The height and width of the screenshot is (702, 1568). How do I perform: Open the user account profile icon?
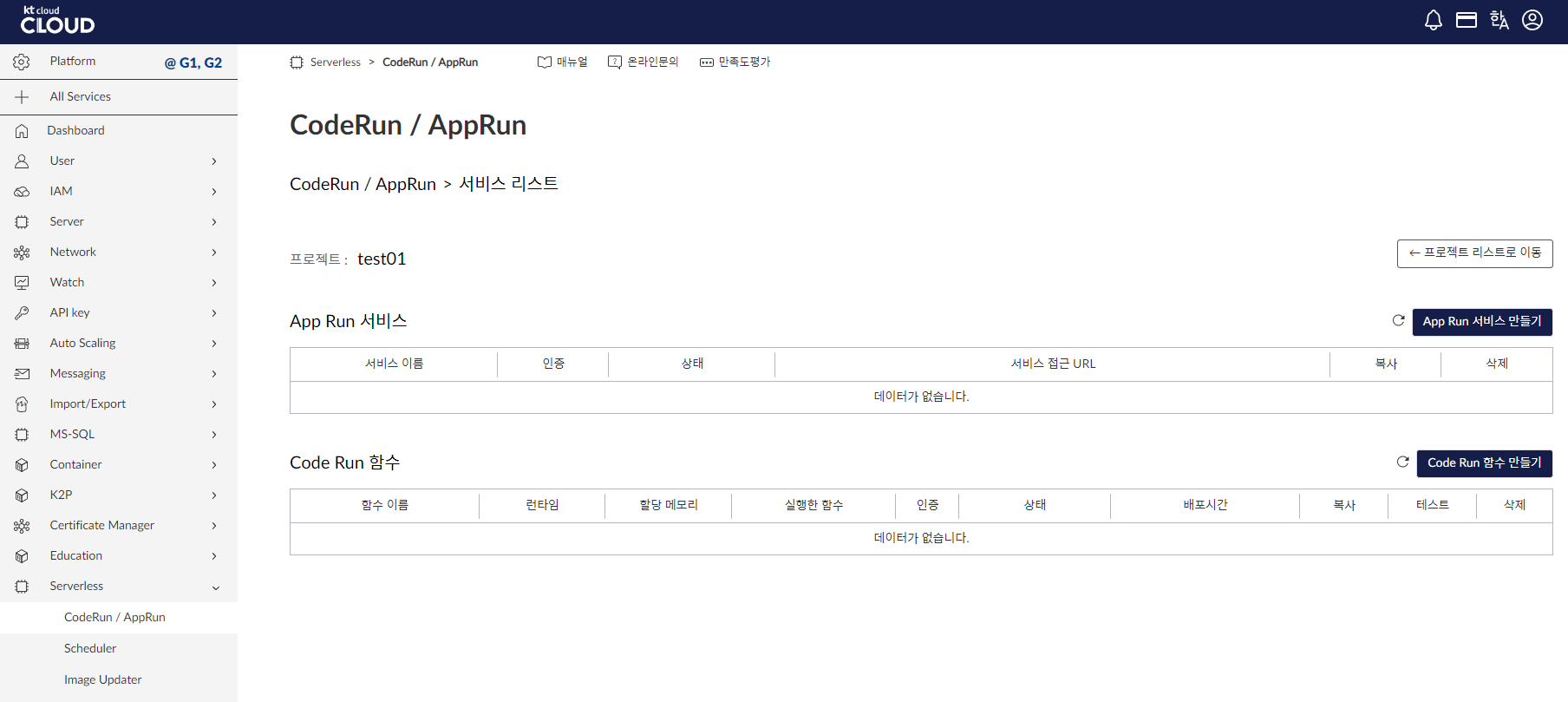click(x=1532, y=20)
